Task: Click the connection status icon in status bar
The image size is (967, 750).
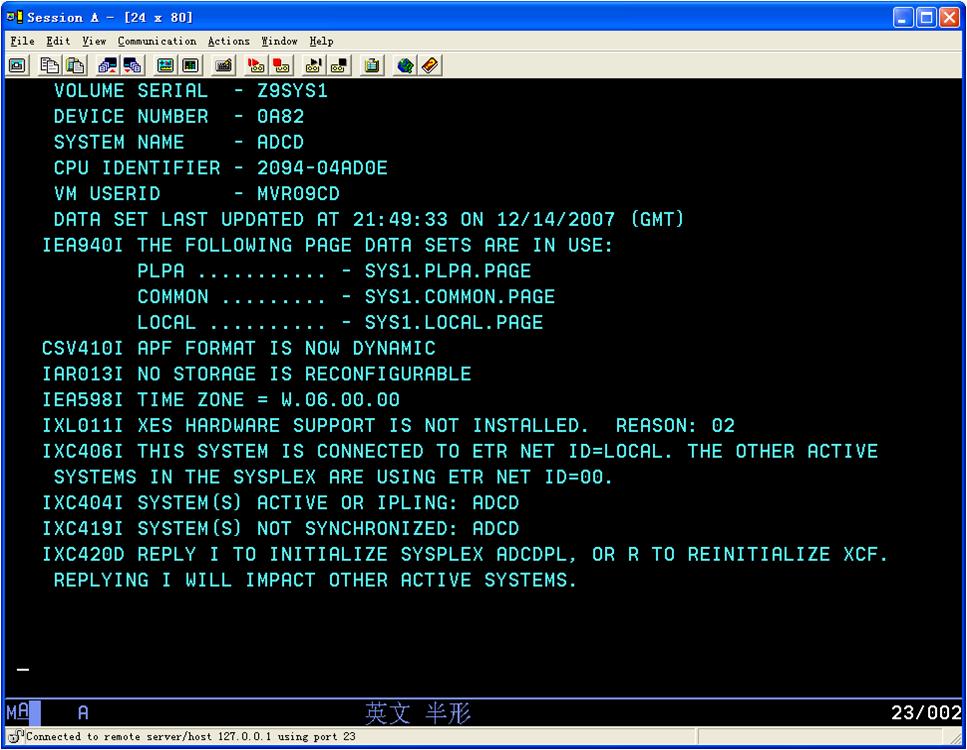Action: [x=15, y=736]
